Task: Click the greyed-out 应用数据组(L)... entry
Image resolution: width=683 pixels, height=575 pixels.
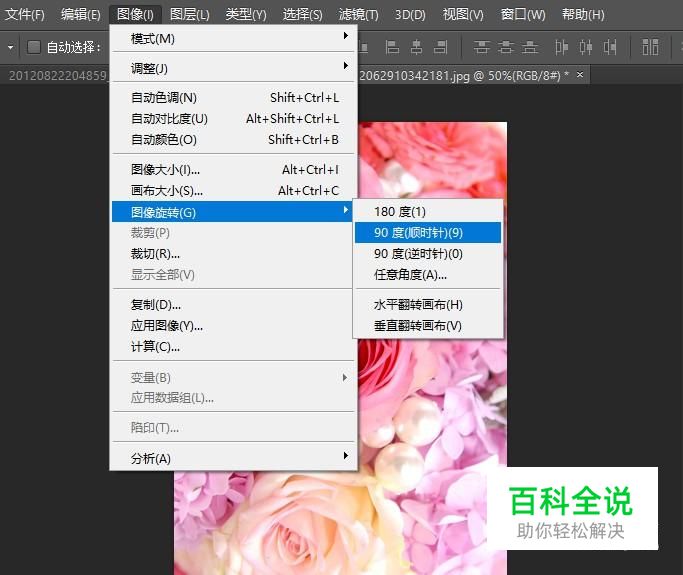Action: click(x=234, y=398)
